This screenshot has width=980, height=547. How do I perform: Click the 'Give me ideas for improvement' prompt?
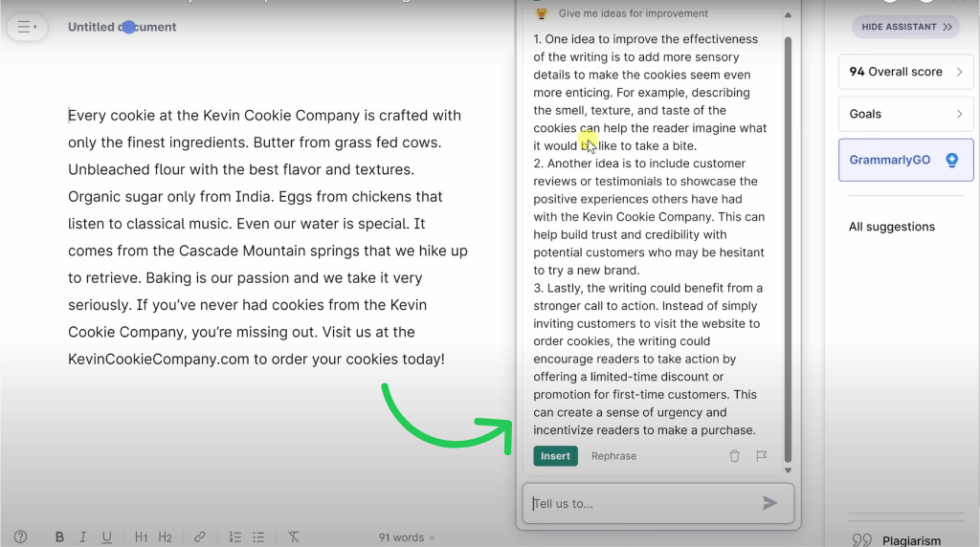[x=633, y=13]
